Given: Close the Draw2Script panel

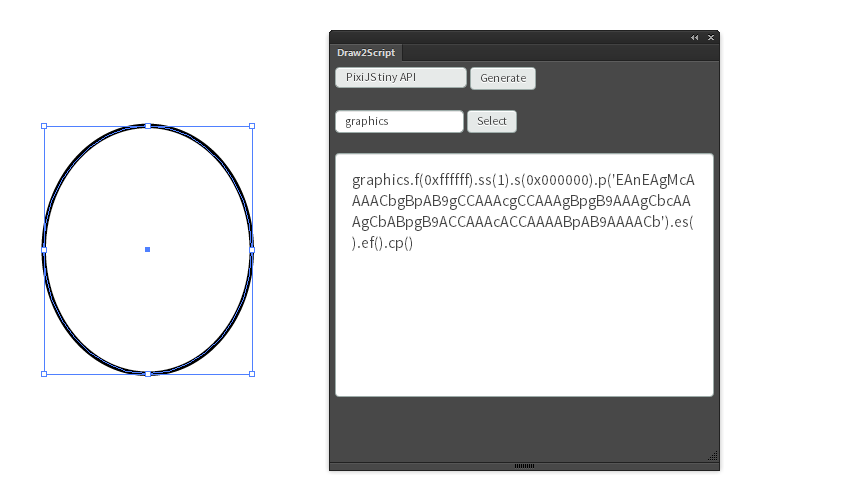Looking at the screenshot, I should coord(711,38).
